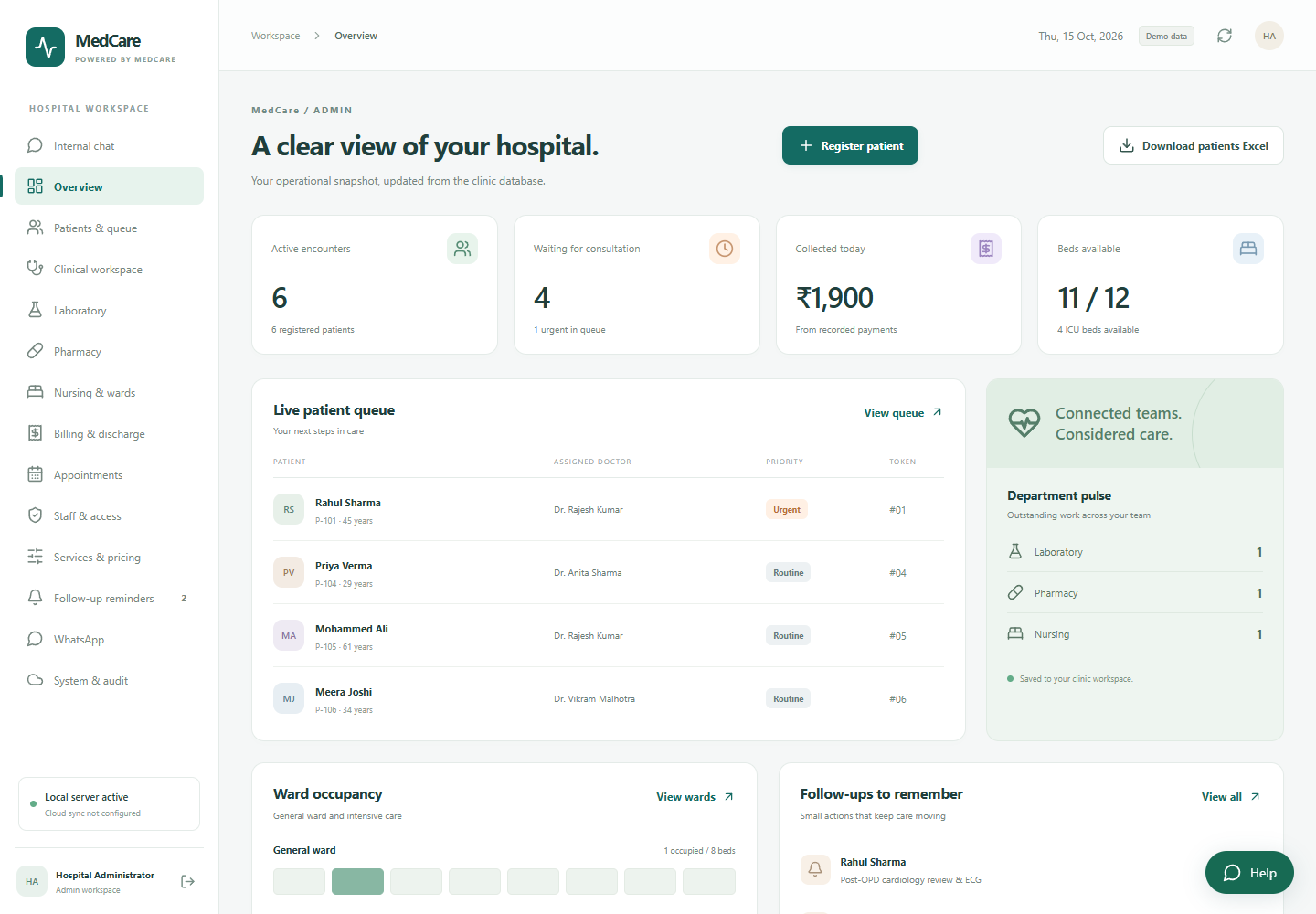Click the Local server active status card
Viewport: 1316px width, 914px height.
click(x=109, y=804)
